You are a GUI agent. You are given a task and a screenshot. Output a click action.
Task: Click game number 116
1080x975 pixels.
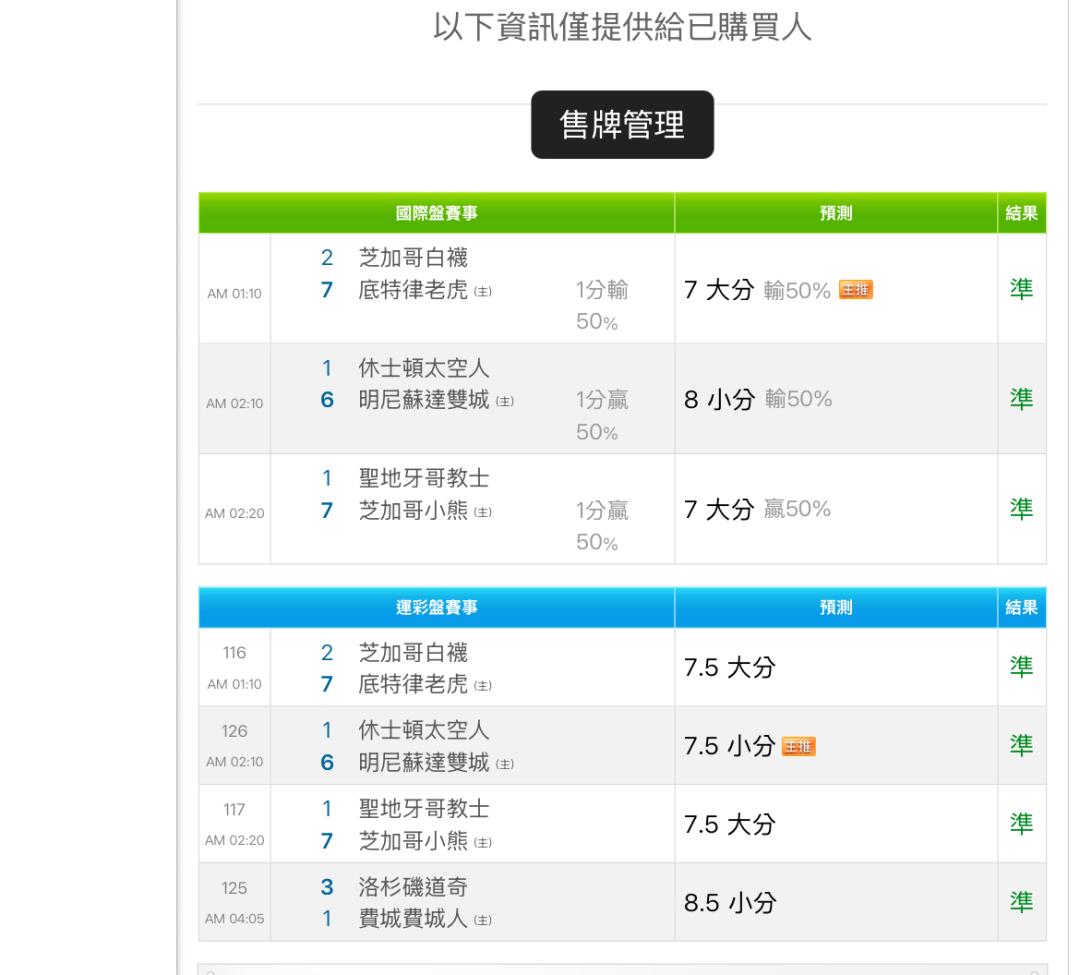pyautogui.click(x=234, y=653)
